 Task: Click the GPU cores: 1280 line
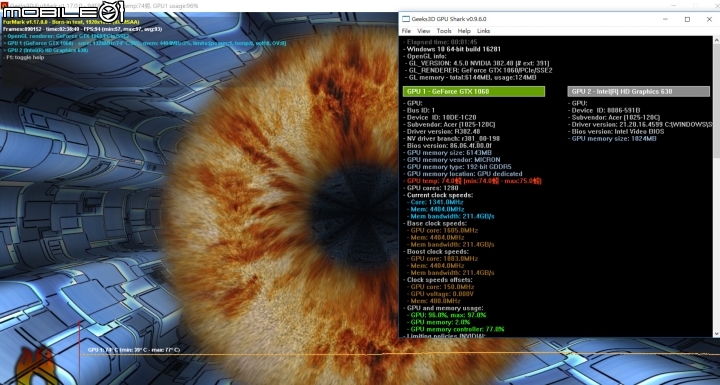coord(431,188)
